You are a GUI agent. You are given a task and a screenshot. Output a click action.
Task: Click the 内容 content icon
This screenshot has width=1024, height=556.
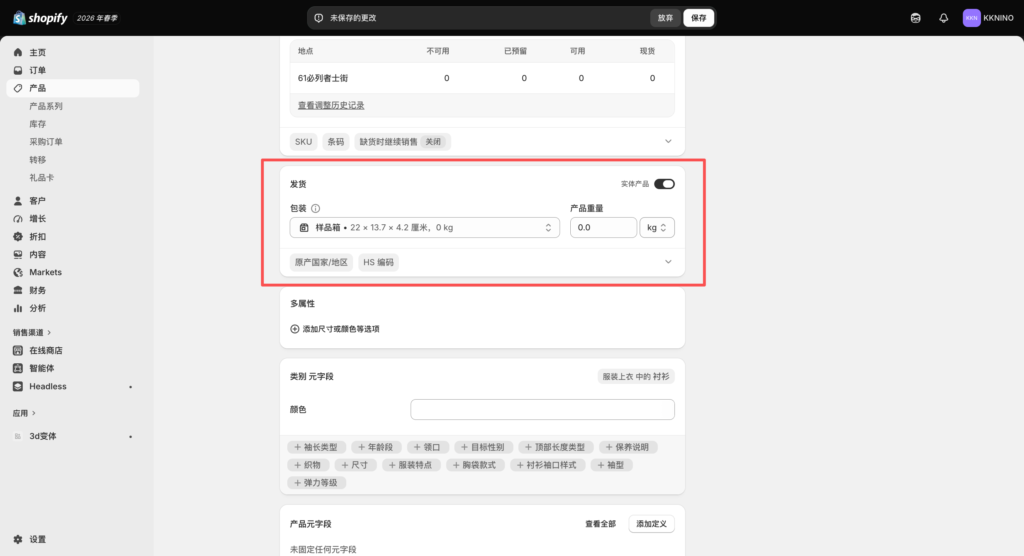(x=18, y=254)
